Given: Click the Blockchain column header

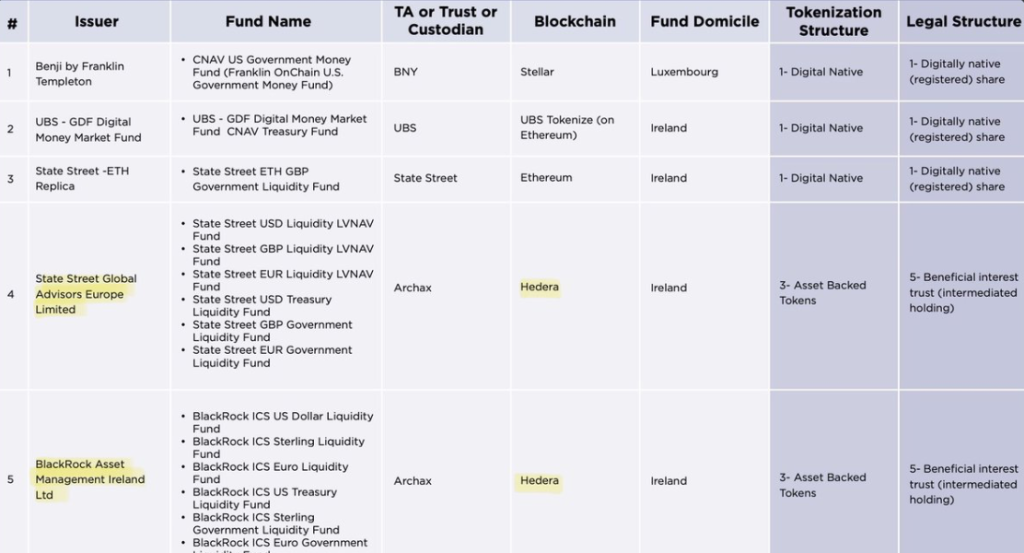Looking at the screenshot, I should pyautogui.click(x=575, y=21).
